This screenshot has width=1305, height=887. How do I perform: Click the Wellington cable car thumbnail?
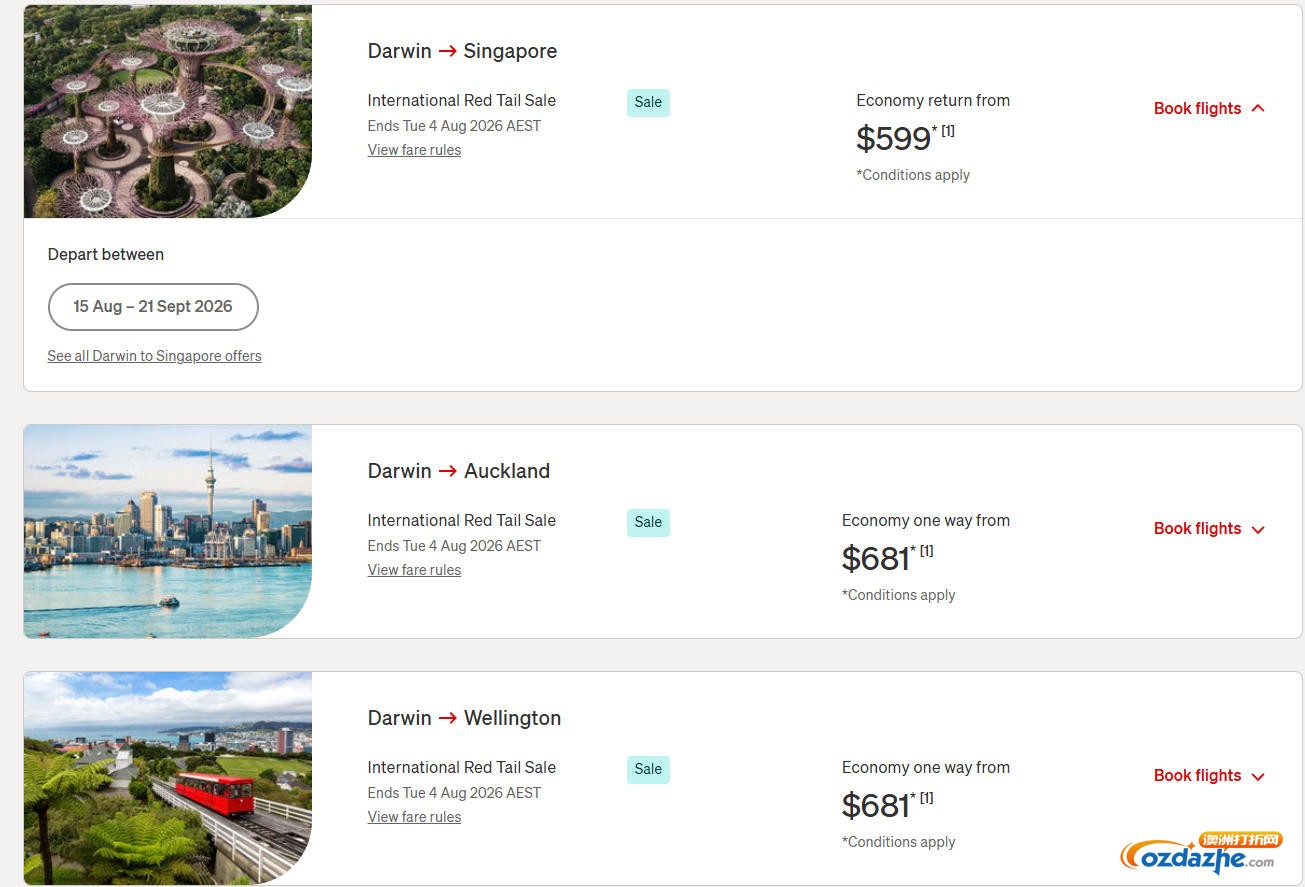168,778
